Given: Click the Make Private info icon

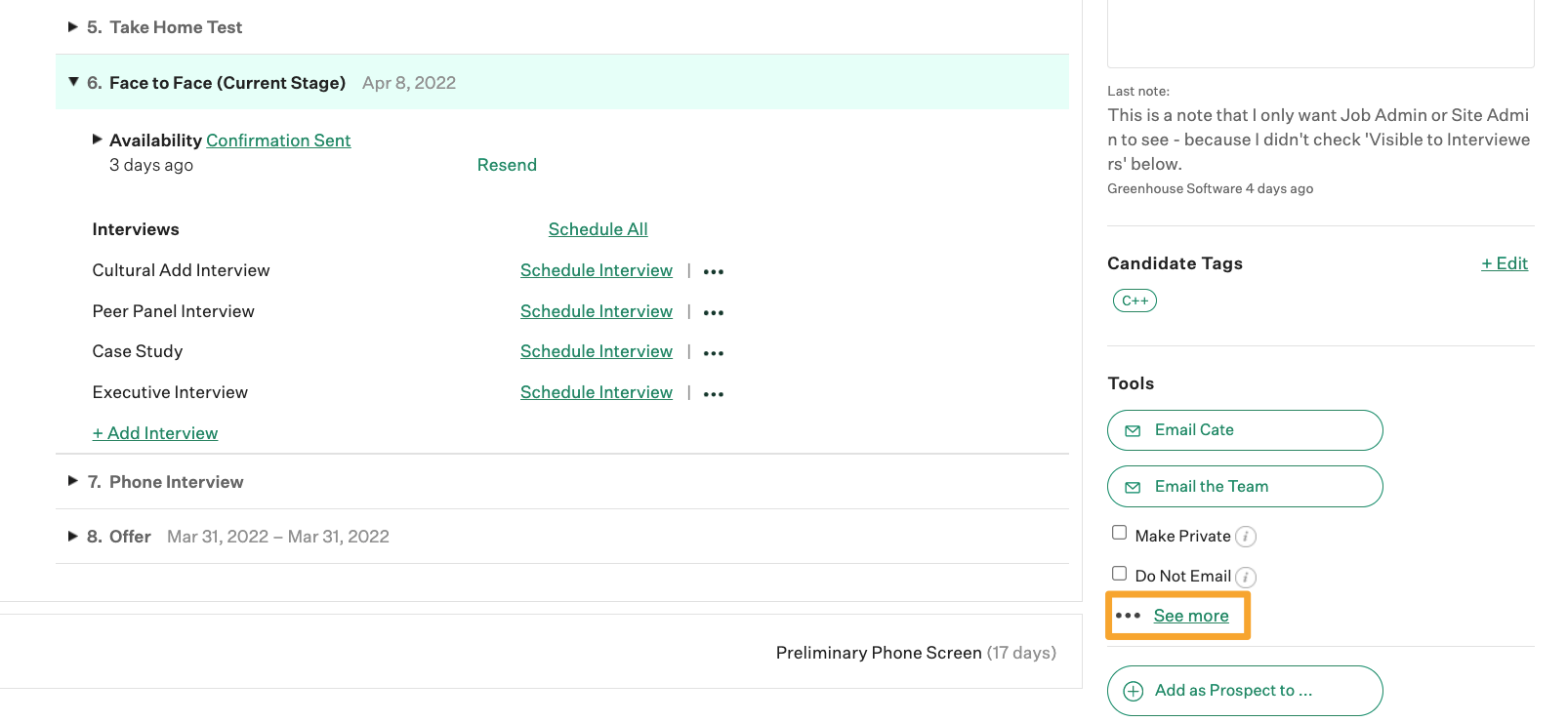Looking at the screenshot, I should (1246, 537).
